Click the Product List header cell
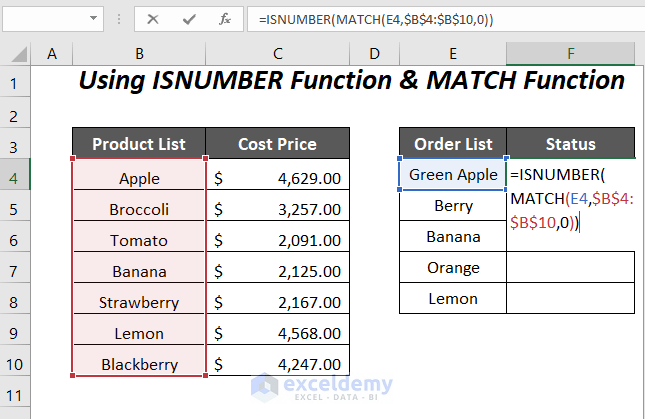645x419 pixels. pyautogui.click(x=139, y=144)
